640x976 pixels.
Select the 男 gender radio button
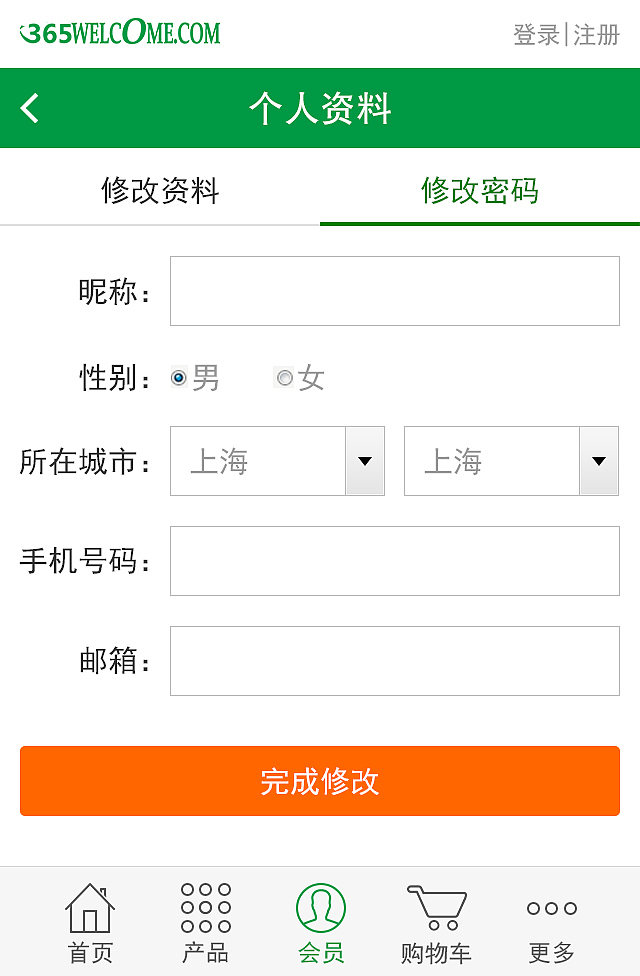point(177,377)
